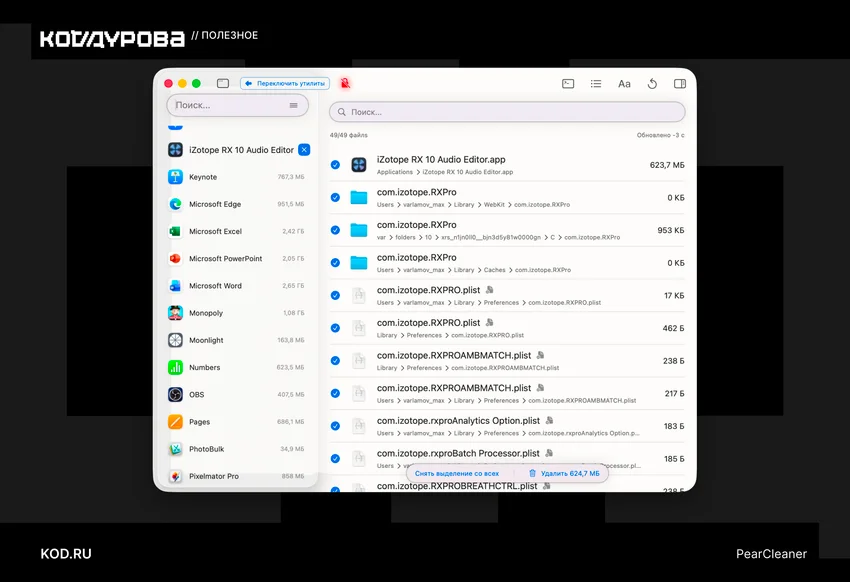This screenshot has width=850, height=582.
Task: Uncheck the 953 КБ com.izotope.RXPro checkbox
Action: [335, 230]
